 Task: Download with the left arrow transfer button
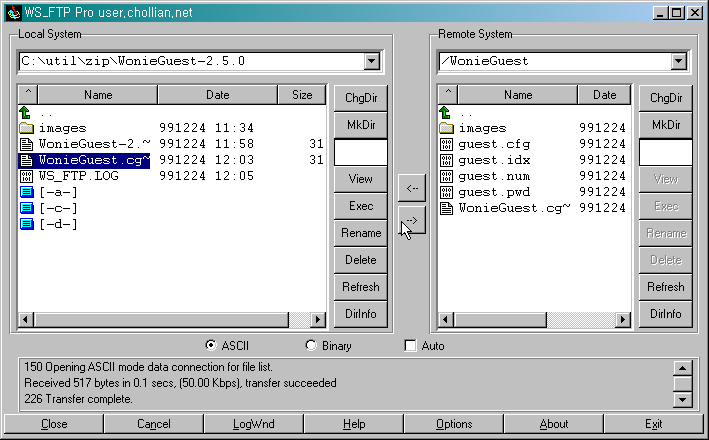(411, 188)
